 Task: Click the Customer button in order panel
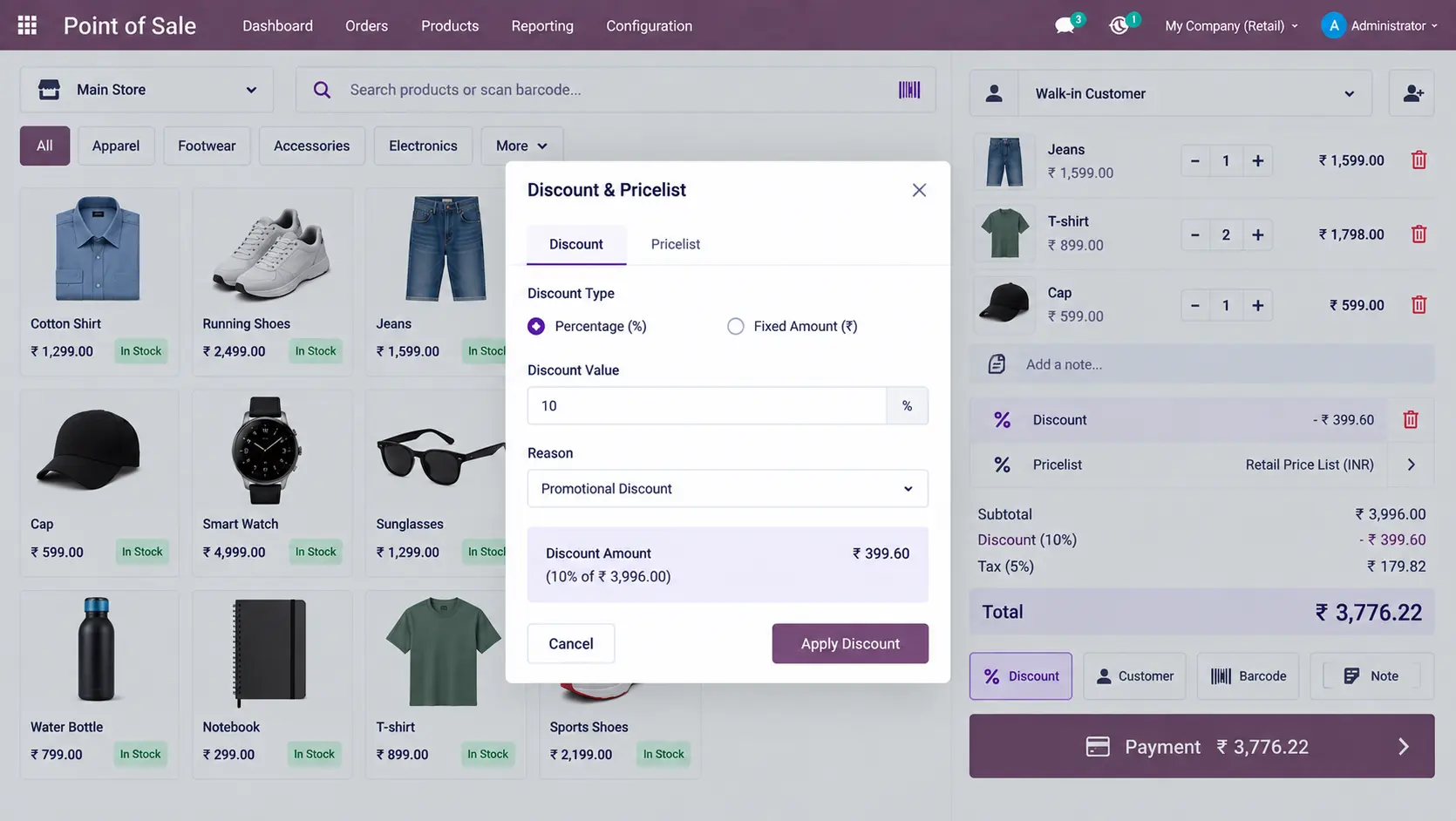pos(1134,676)
